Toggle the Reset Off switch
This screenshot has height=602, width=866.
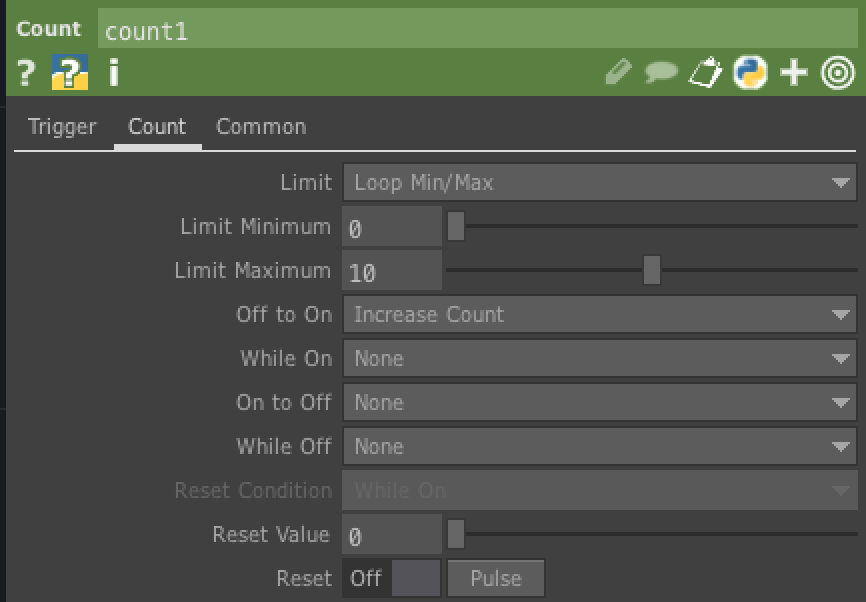coord(392,579)
